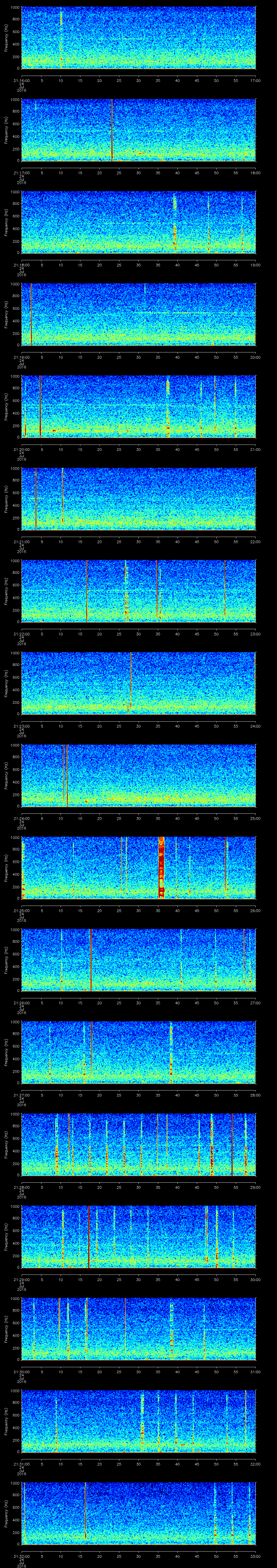The width and height of the screenshot is (277, 1568).
Task: Click the 21:19:00 start time label
Action: [21, 357]
